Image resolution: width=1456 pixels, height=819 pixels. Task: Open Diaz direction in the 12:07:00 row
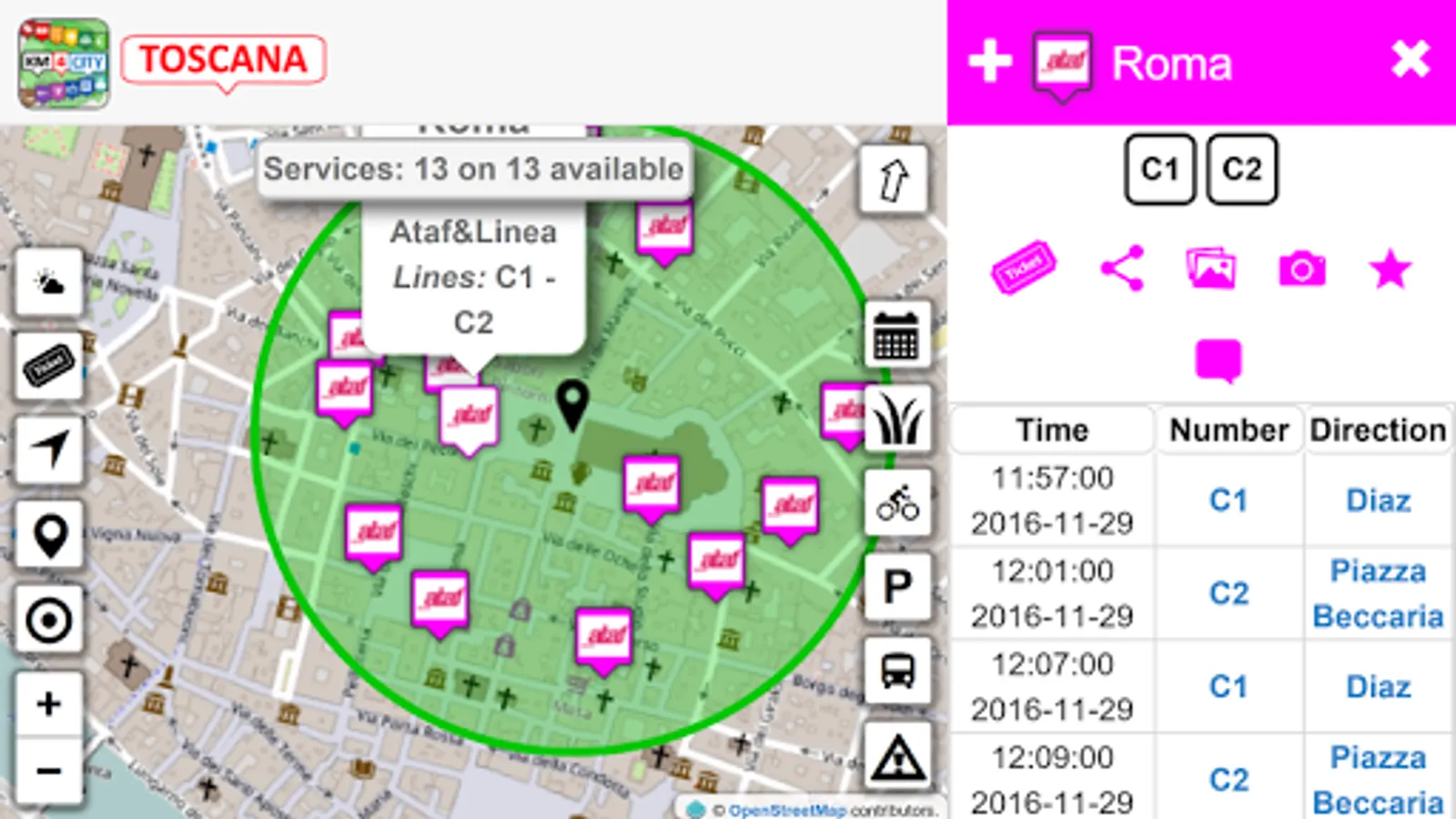[x=1379, y=687]
